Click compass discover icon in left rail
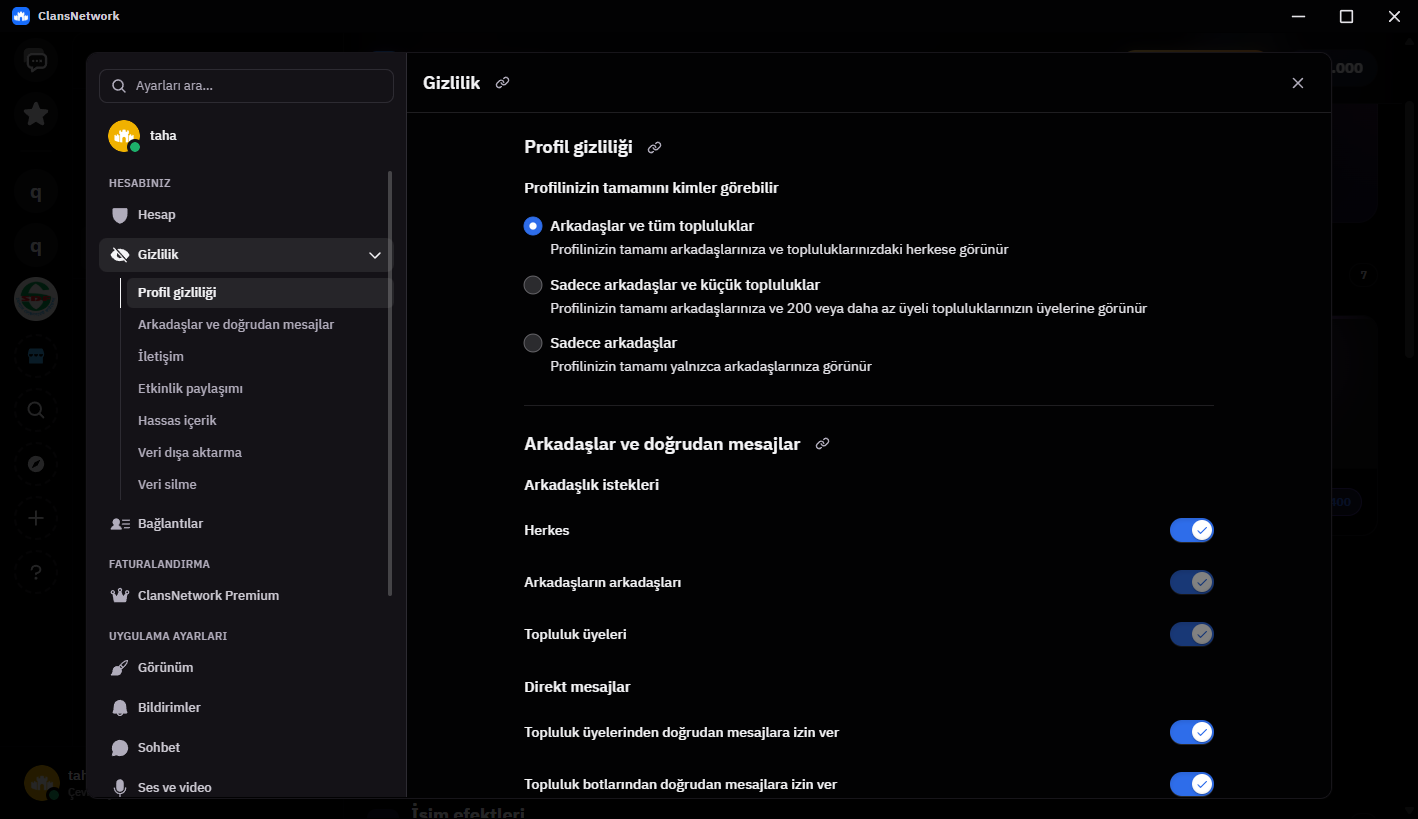The height and width of the screenshot is (819, 1418). (x=36, y=464)
